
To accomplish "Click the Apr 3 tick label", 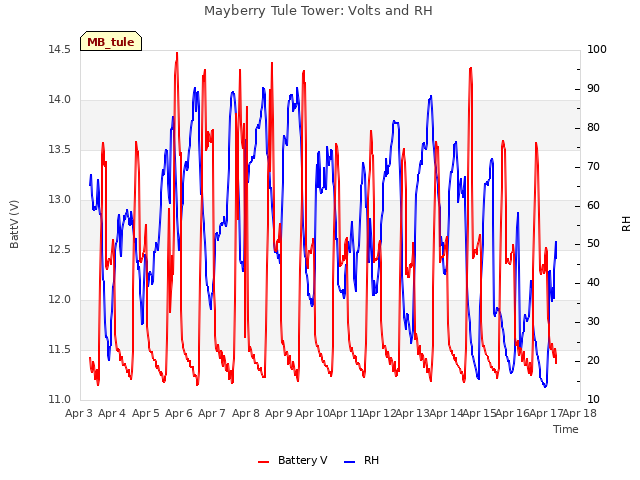I will (79, 413).
